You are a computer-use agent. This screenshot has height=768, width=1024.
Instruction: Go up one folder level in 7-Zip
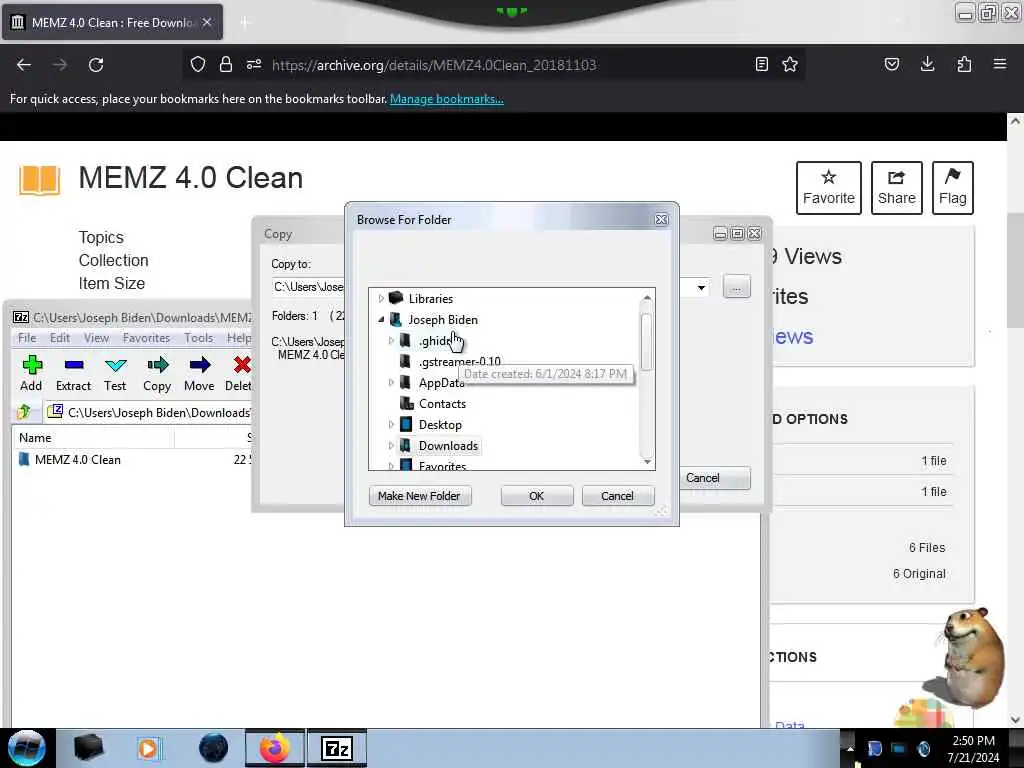click(25, 412)
